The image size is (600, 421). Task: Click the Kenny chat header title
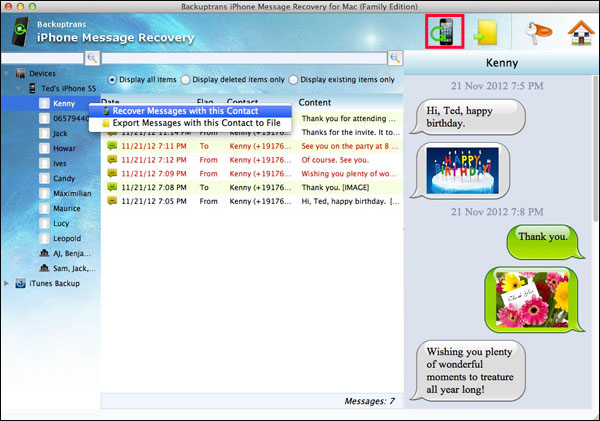502,63
